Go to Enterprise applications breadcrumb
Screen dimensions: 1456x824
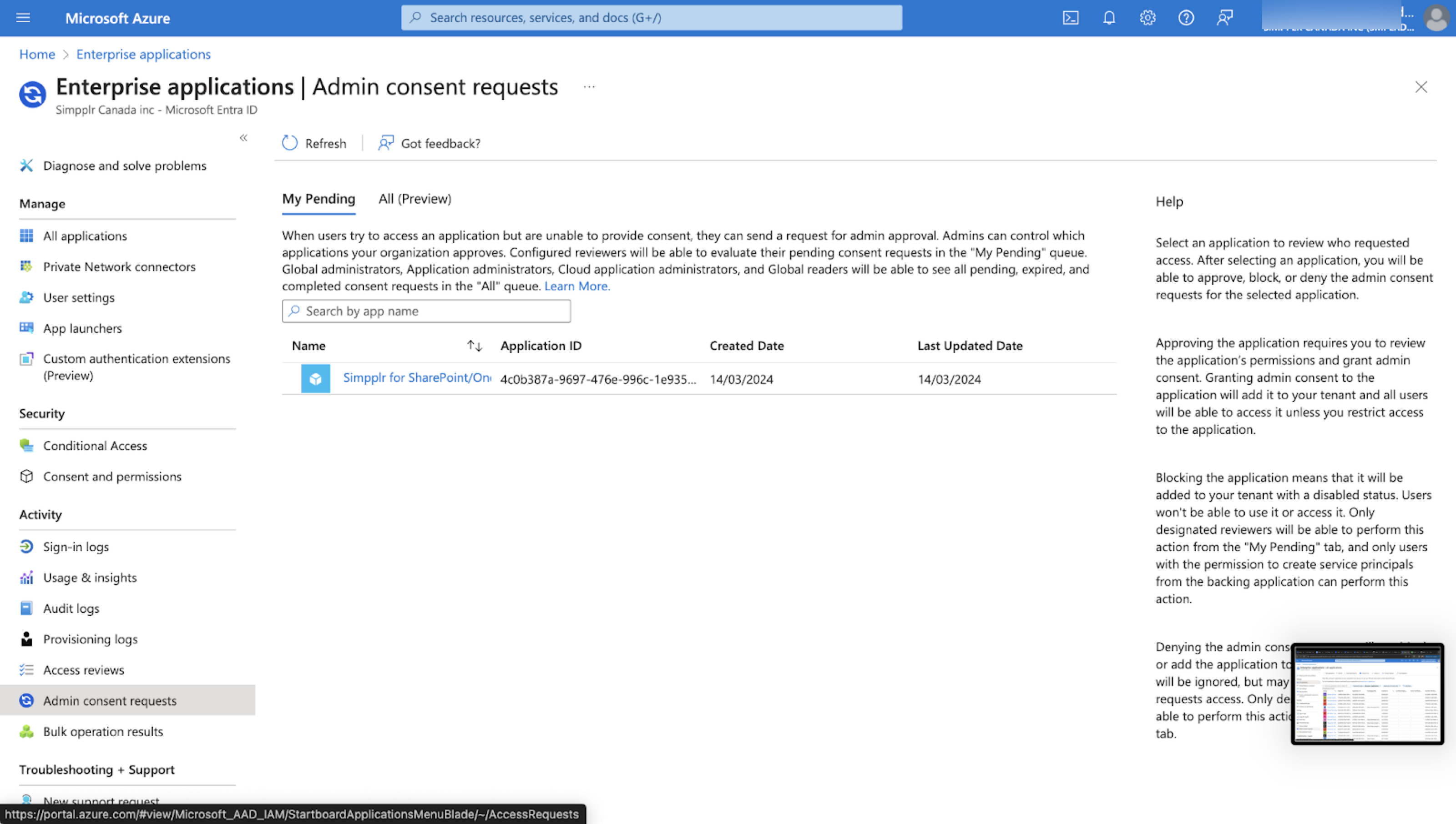143,54
